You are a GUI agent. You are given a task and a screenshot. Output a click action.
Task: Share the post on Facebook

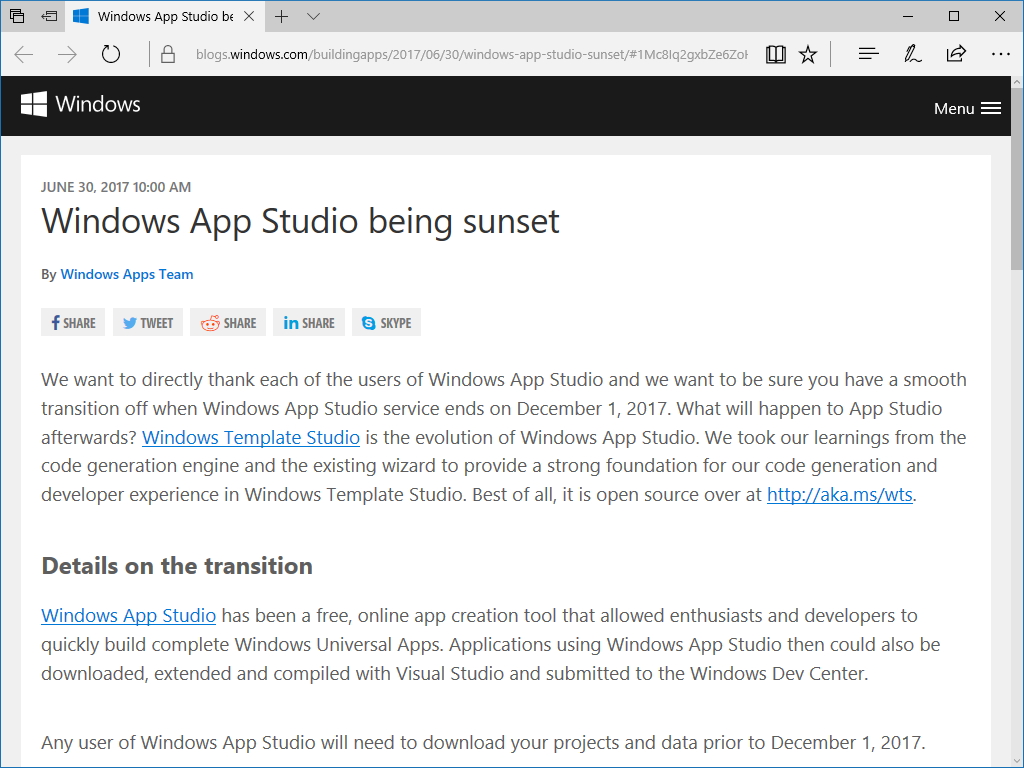tap(72, 322)
